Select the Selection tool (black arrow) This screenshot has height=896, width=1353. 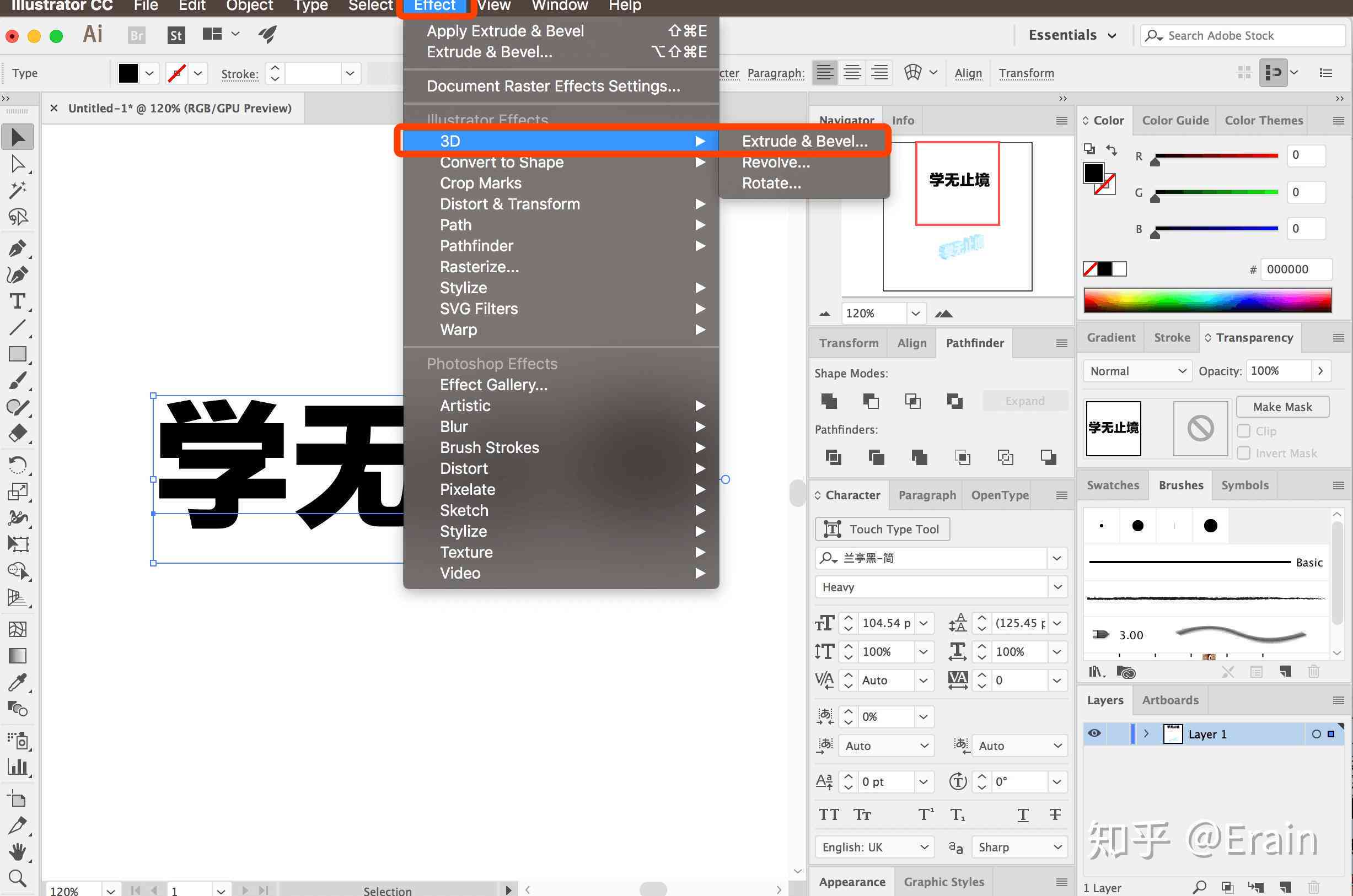coord(18,137)
